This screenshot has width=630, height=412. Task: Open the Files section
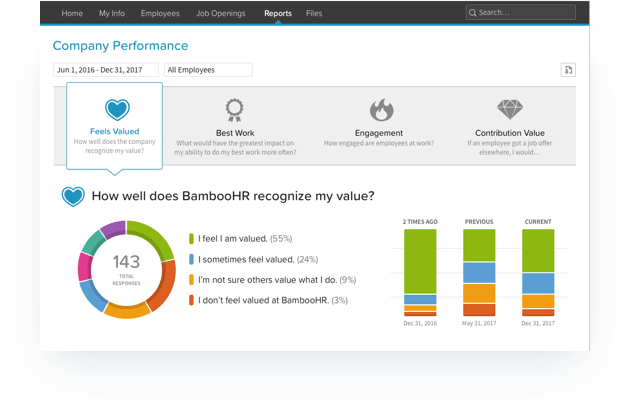pos(314,13)
